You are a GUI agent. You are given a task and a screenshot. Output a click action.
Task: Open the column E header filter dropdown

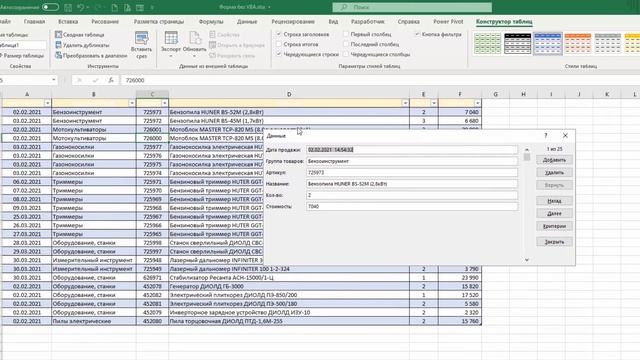pyautogui.click(x=434, y=103)
